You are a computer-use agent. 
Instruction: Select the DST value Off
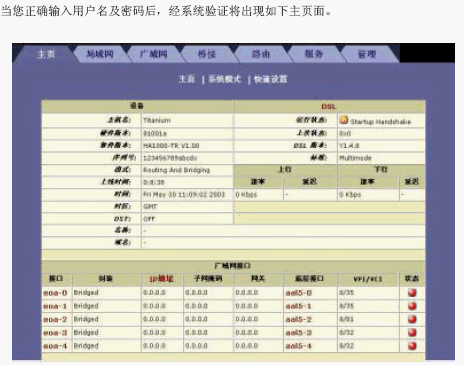149,219
